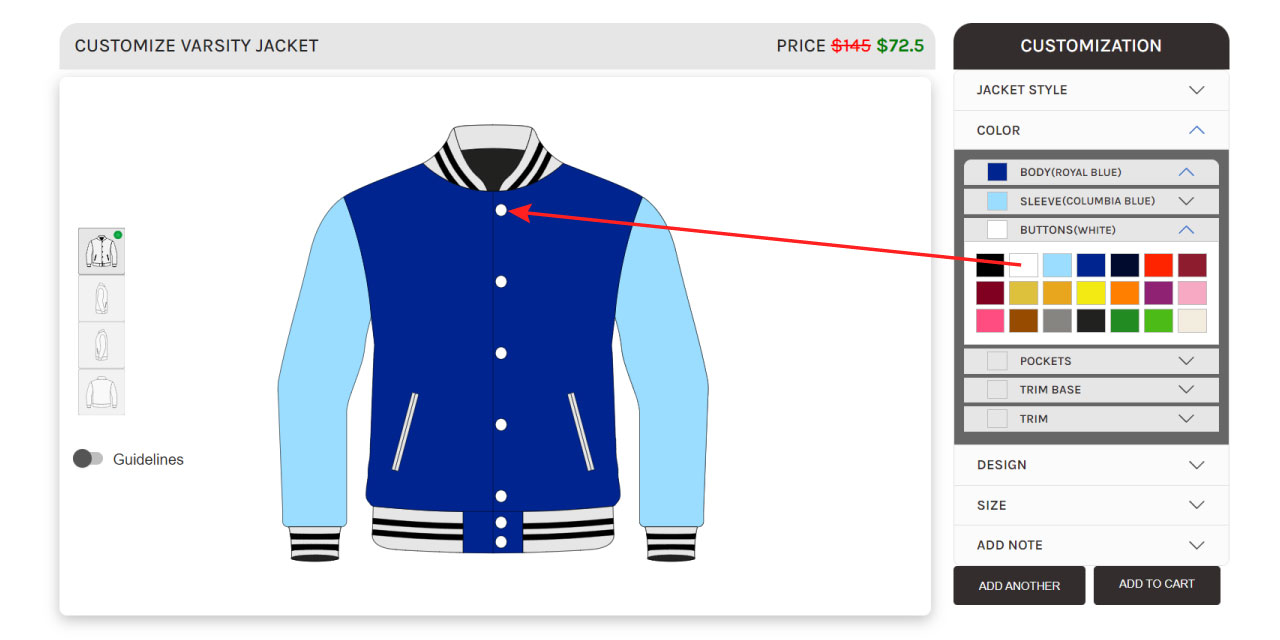Expand the Trim Base color options
This screenshot has height=640, width=1280.
1091,390
